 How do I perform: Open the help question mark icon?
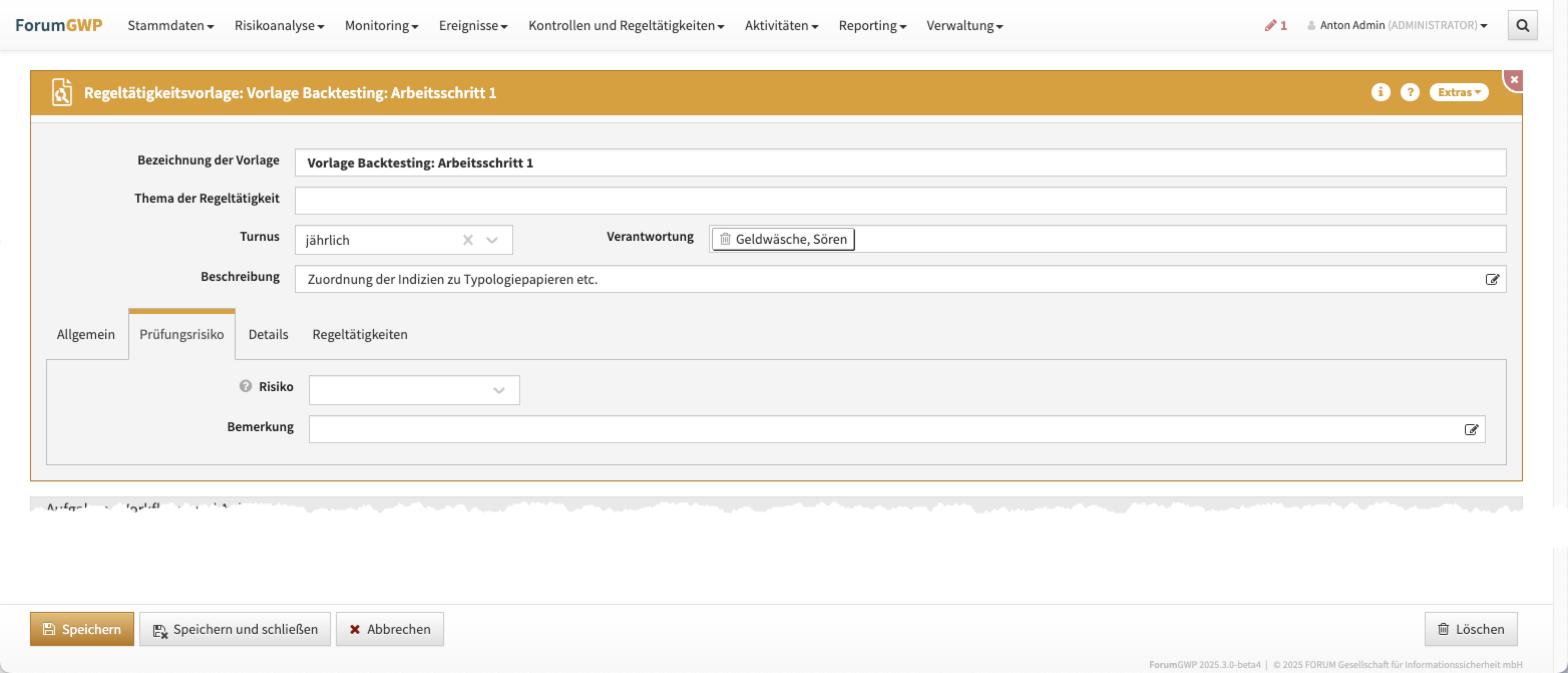pos(1409,92)
